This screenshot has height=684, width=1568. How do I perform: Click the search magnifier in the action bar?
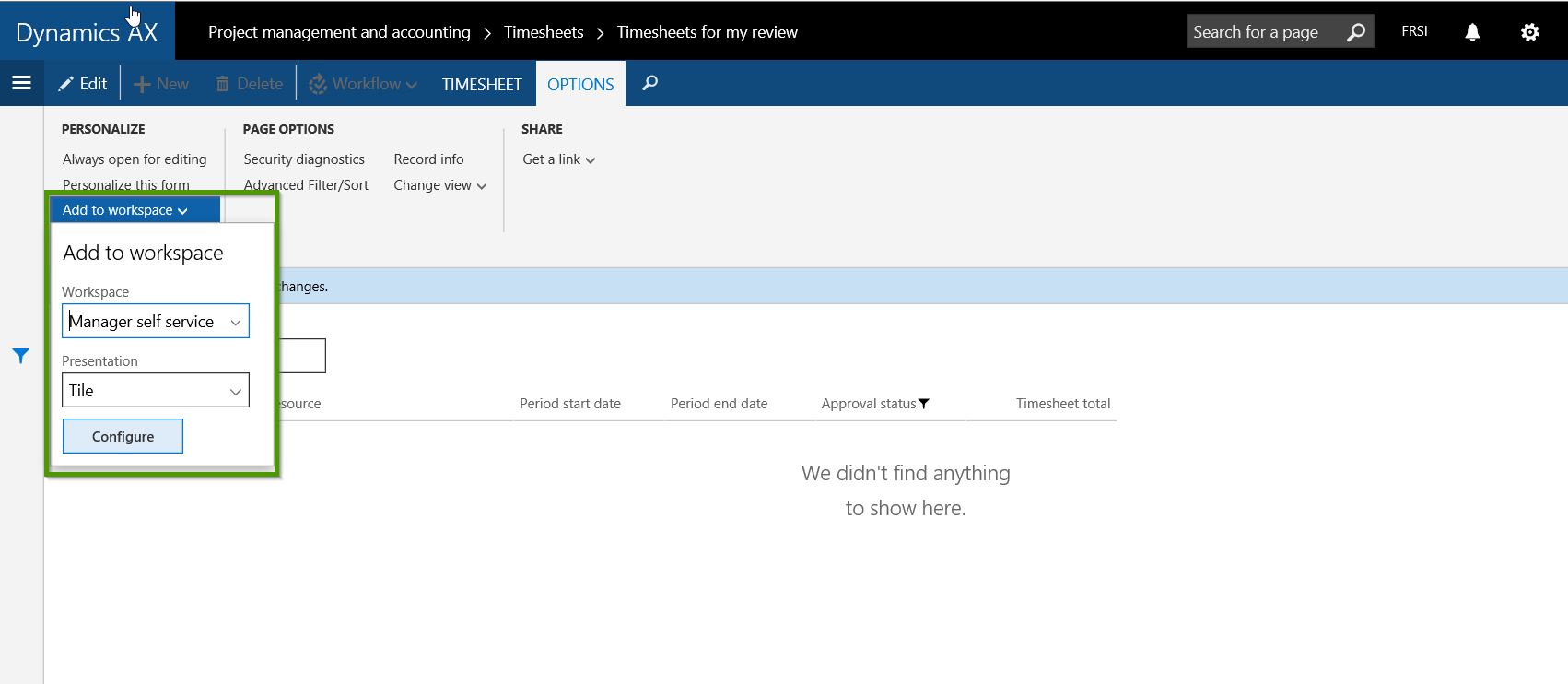[x=649, y=83]
